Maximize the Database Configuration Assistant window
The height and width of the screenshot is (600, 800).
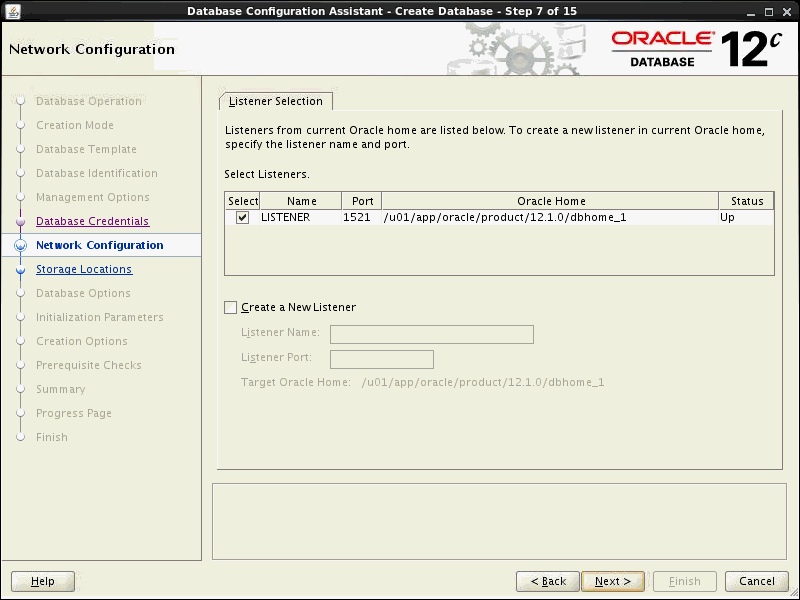(768, 12)
